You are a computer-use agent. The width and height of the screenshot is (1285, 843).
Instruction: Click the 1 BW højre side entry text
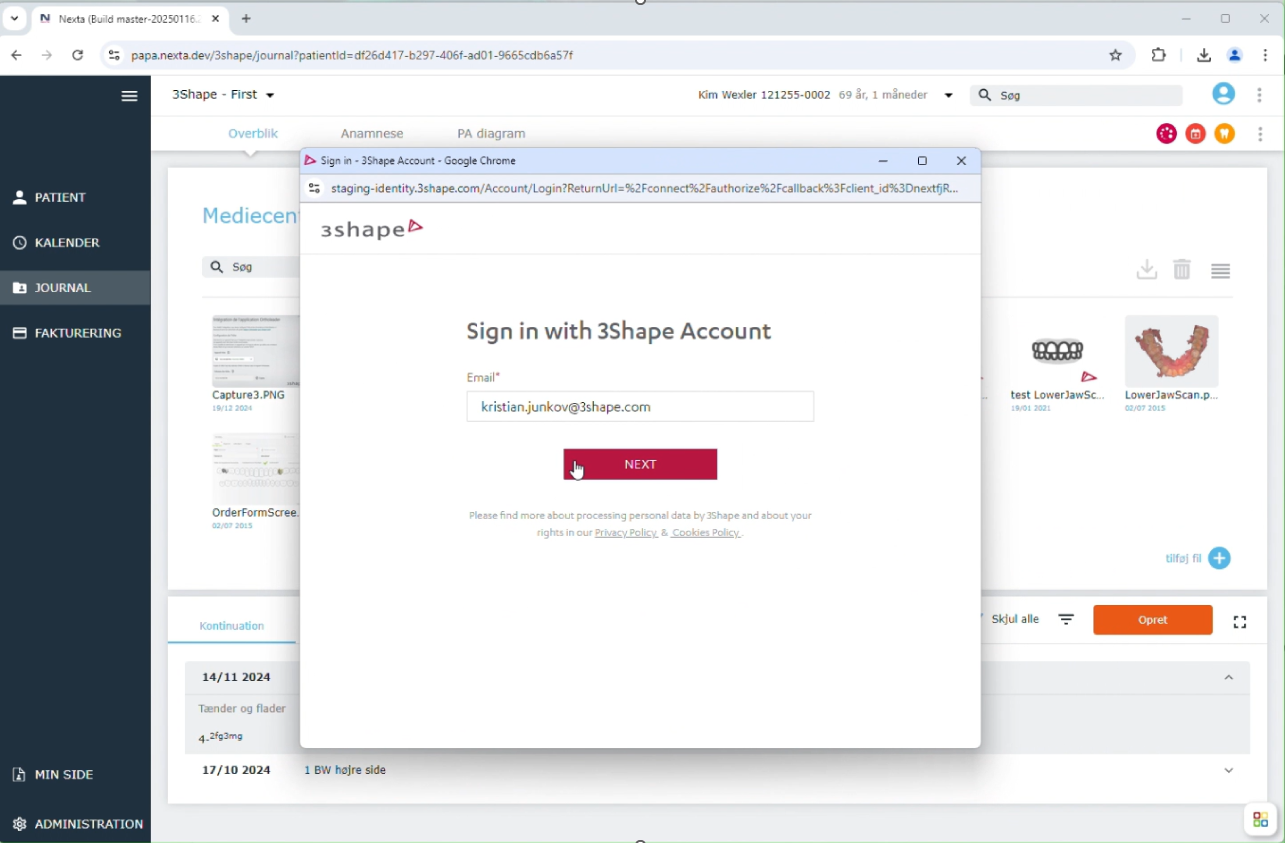[345, 770]
